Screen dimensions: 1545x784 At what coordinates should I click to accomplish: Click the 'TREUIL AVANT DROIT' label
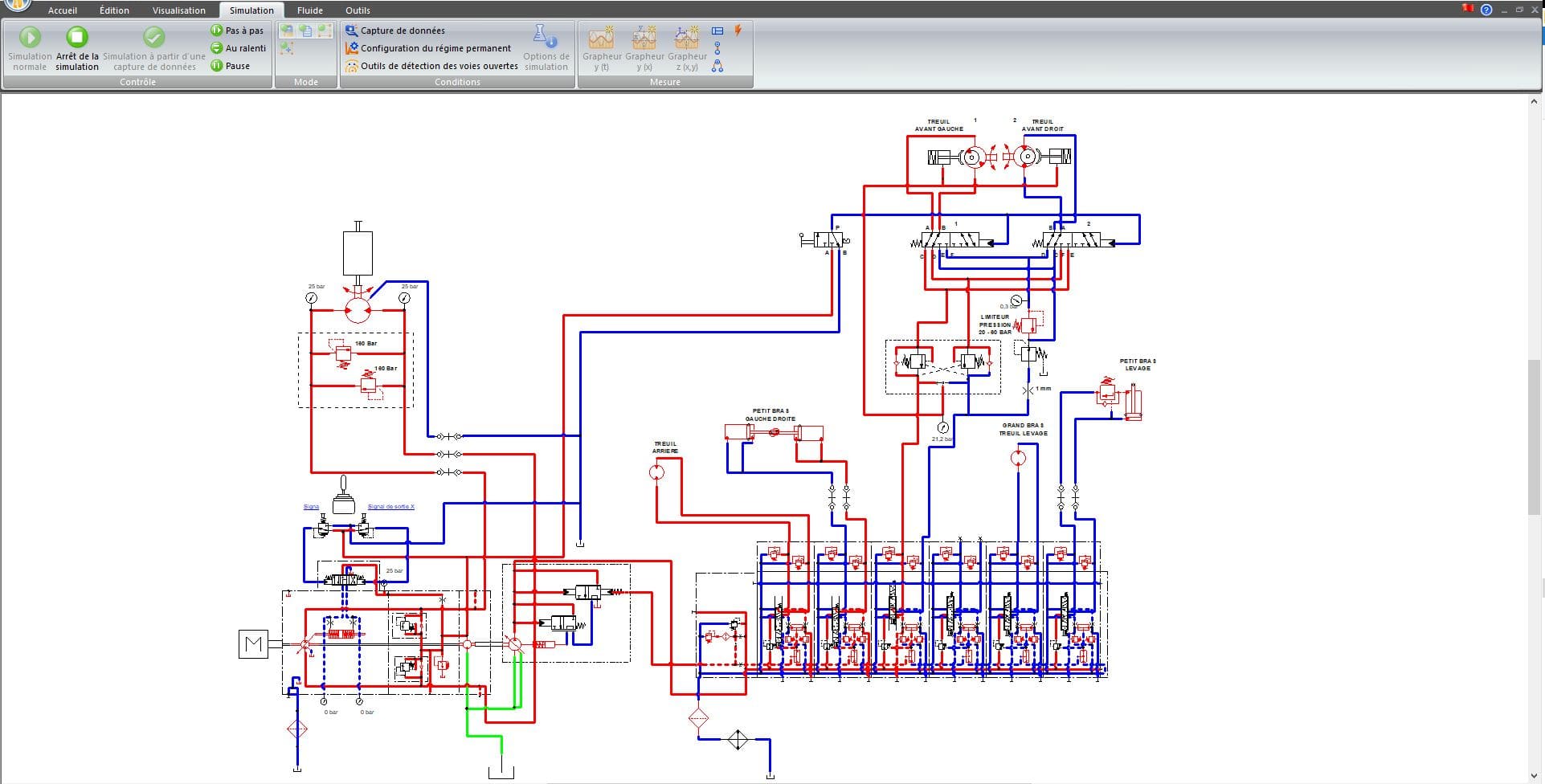(x=1042, y=125)
